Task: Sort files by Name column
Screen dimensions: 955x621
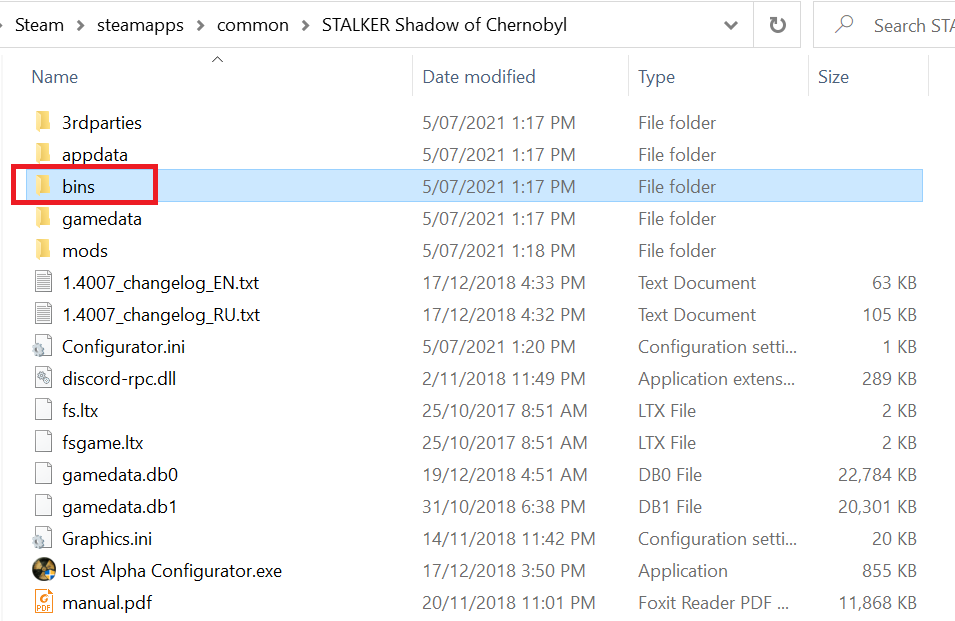Action: pos(55,77)
